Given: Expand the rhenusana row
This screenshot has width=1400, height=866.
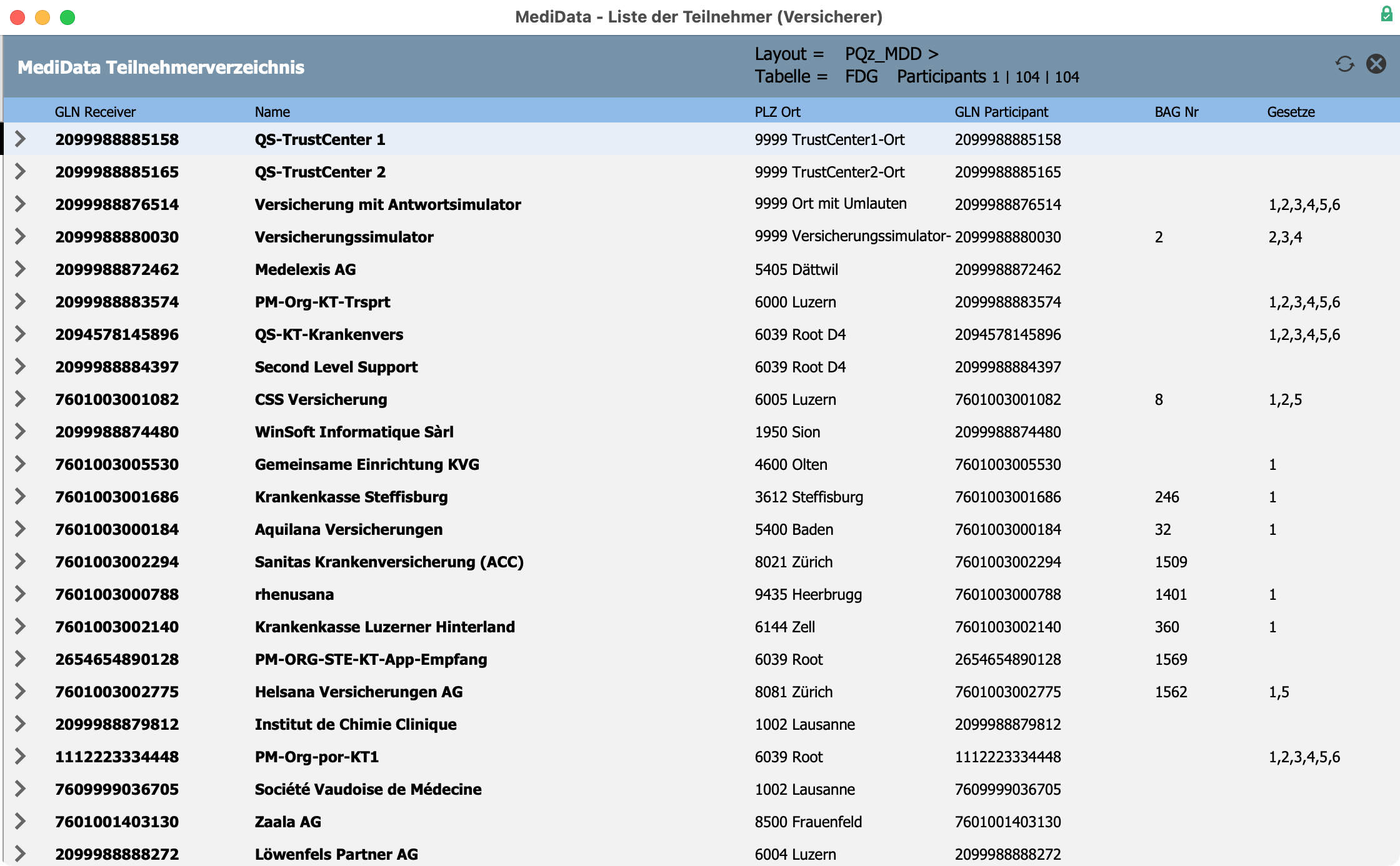Looking at the screenshot, I should [20, 594].
